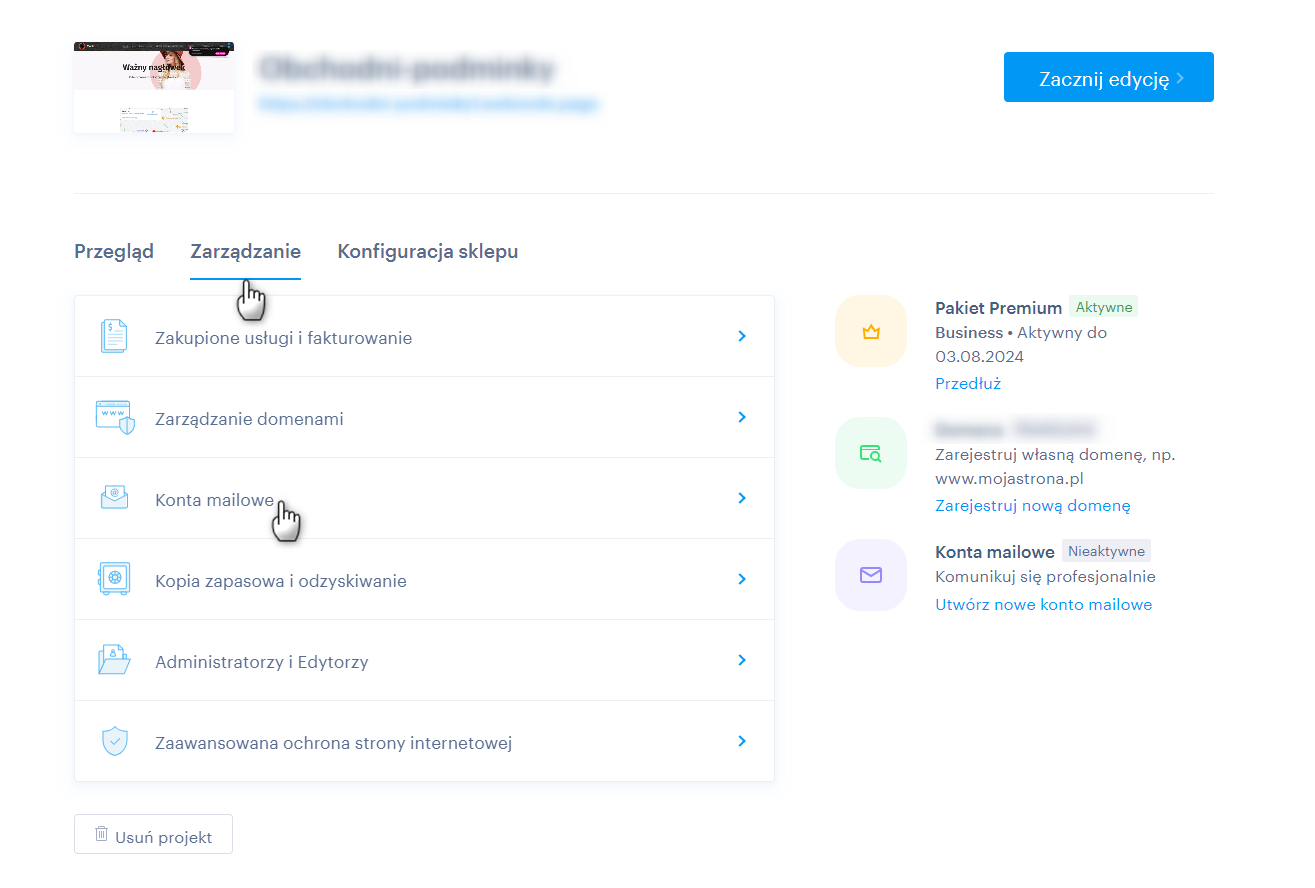Click the safe icon beside Kopia zapasowa i odzyskiwanie
Screen dimensions: 1315x888
pyautogui.click(x=114, y=579)
